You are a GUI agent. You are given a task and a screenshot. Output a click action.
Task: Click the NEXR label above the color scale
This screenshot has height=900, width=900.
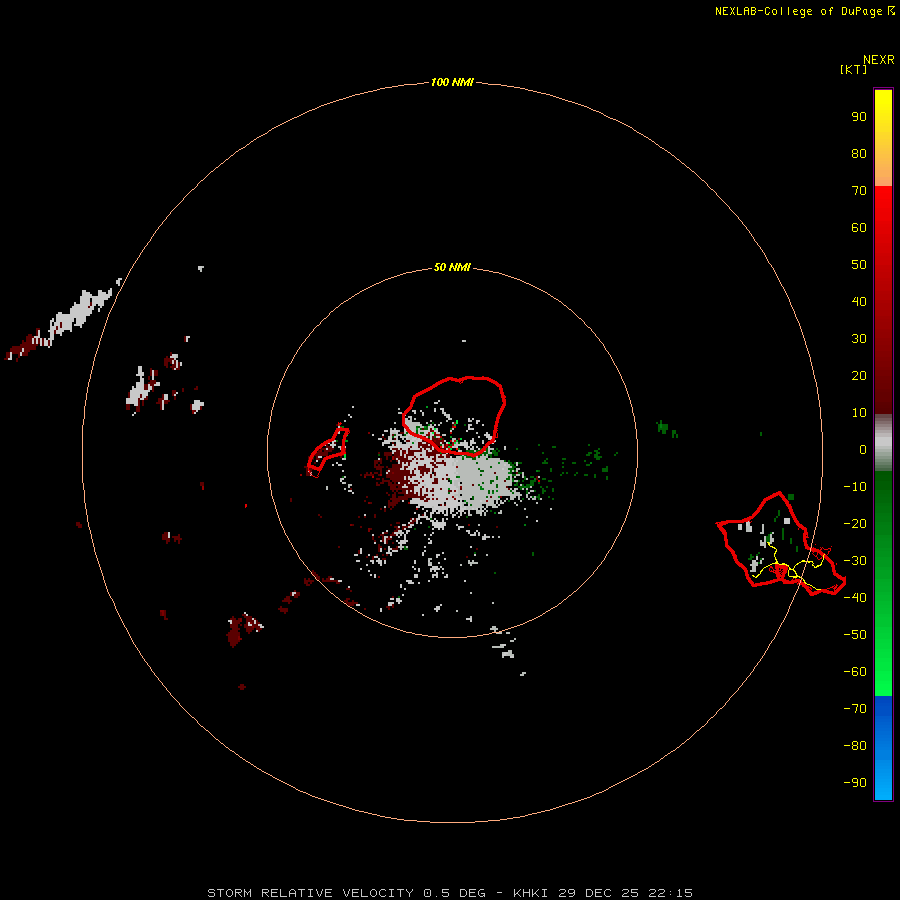pyautogui.click(x=879, y=60)
